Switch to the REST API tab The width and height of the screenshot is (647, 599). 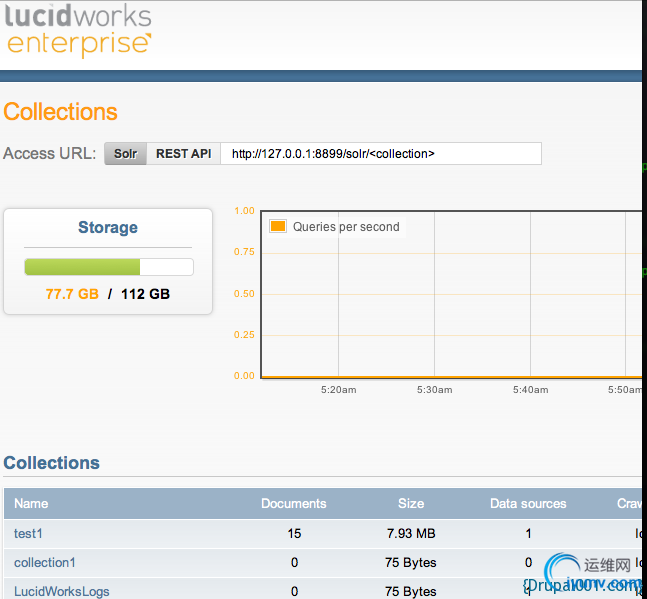(x=184, y=154)
